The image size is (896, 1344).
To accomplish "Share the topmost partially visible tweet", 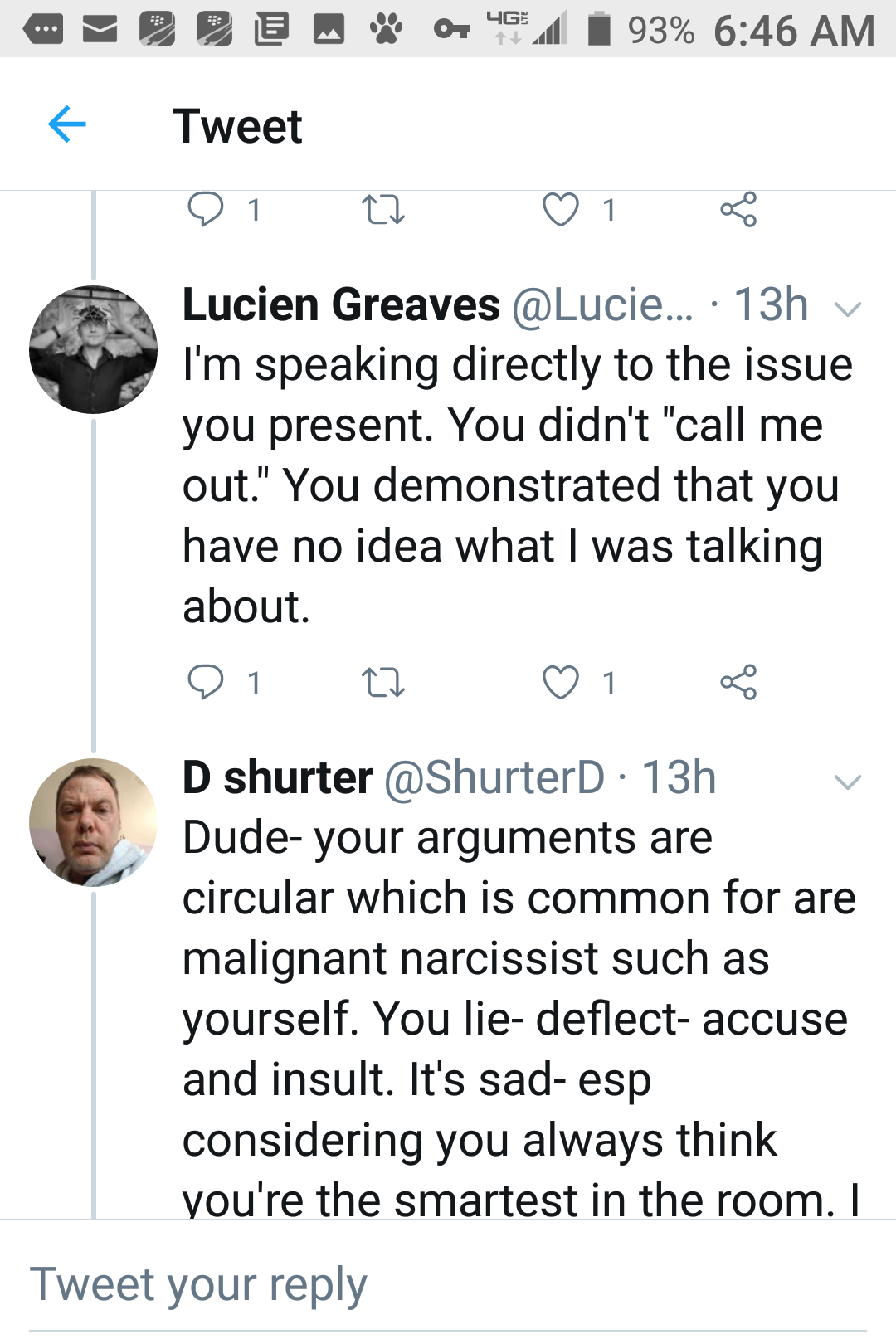I will (738, 209).
